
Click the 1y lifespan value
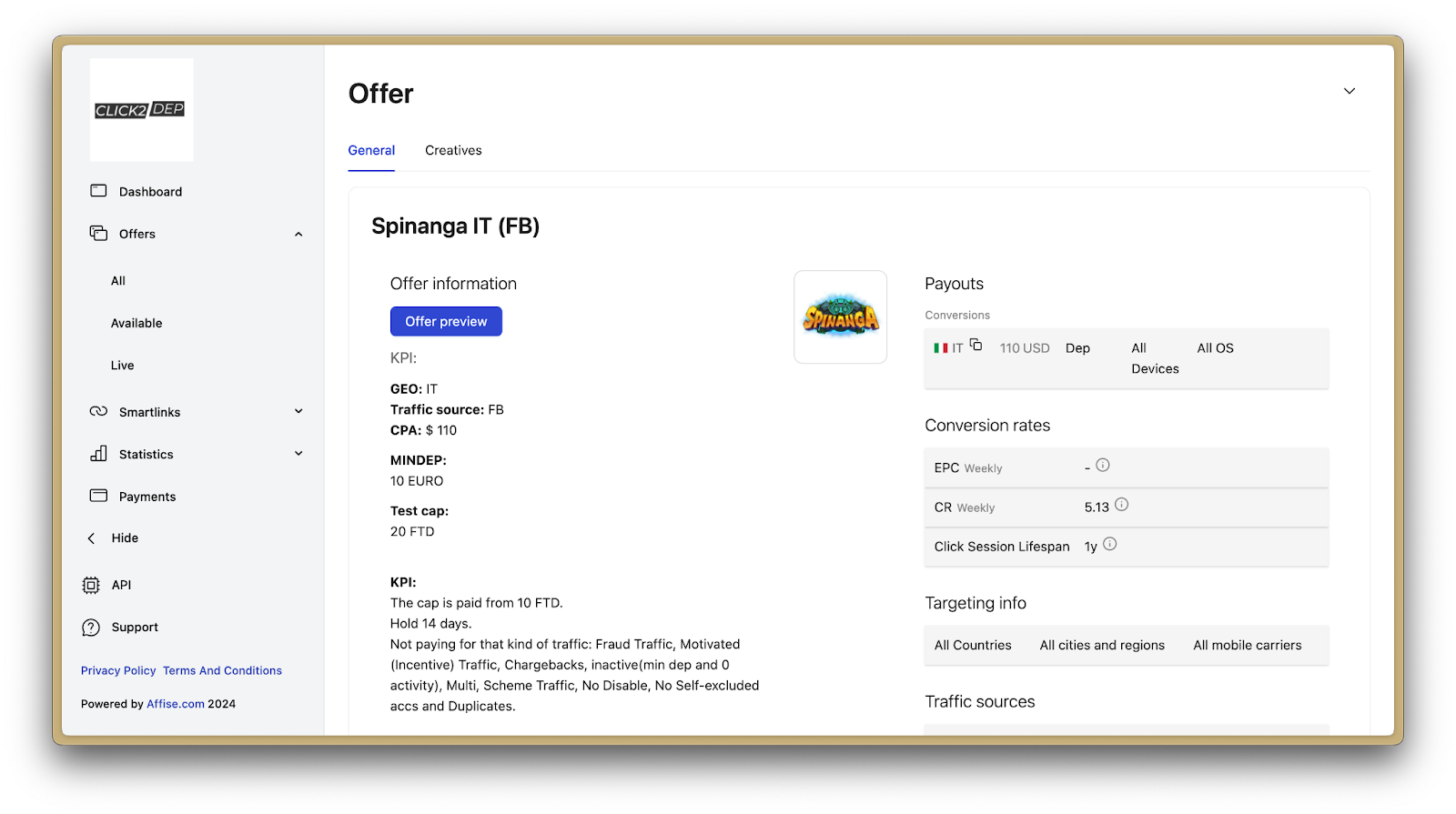tap(1090, 547)
